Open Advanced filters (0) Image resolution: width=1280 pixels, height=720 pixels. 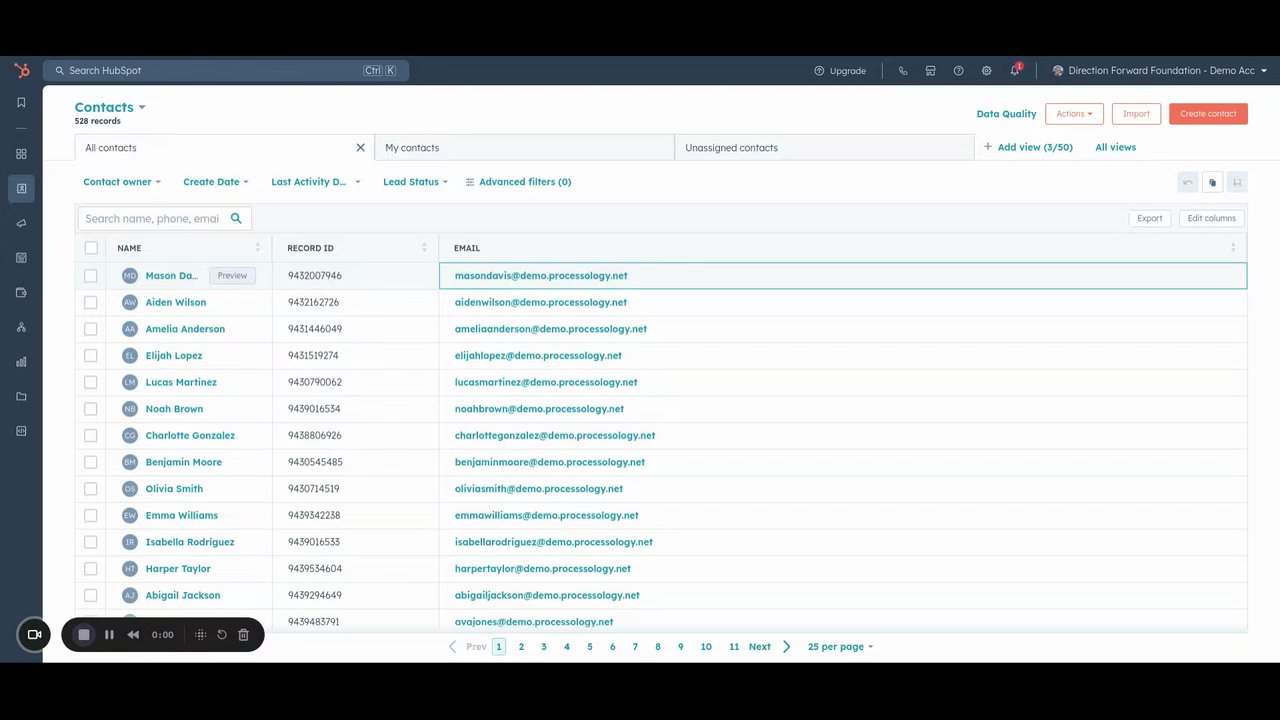(x=518, y=182)
